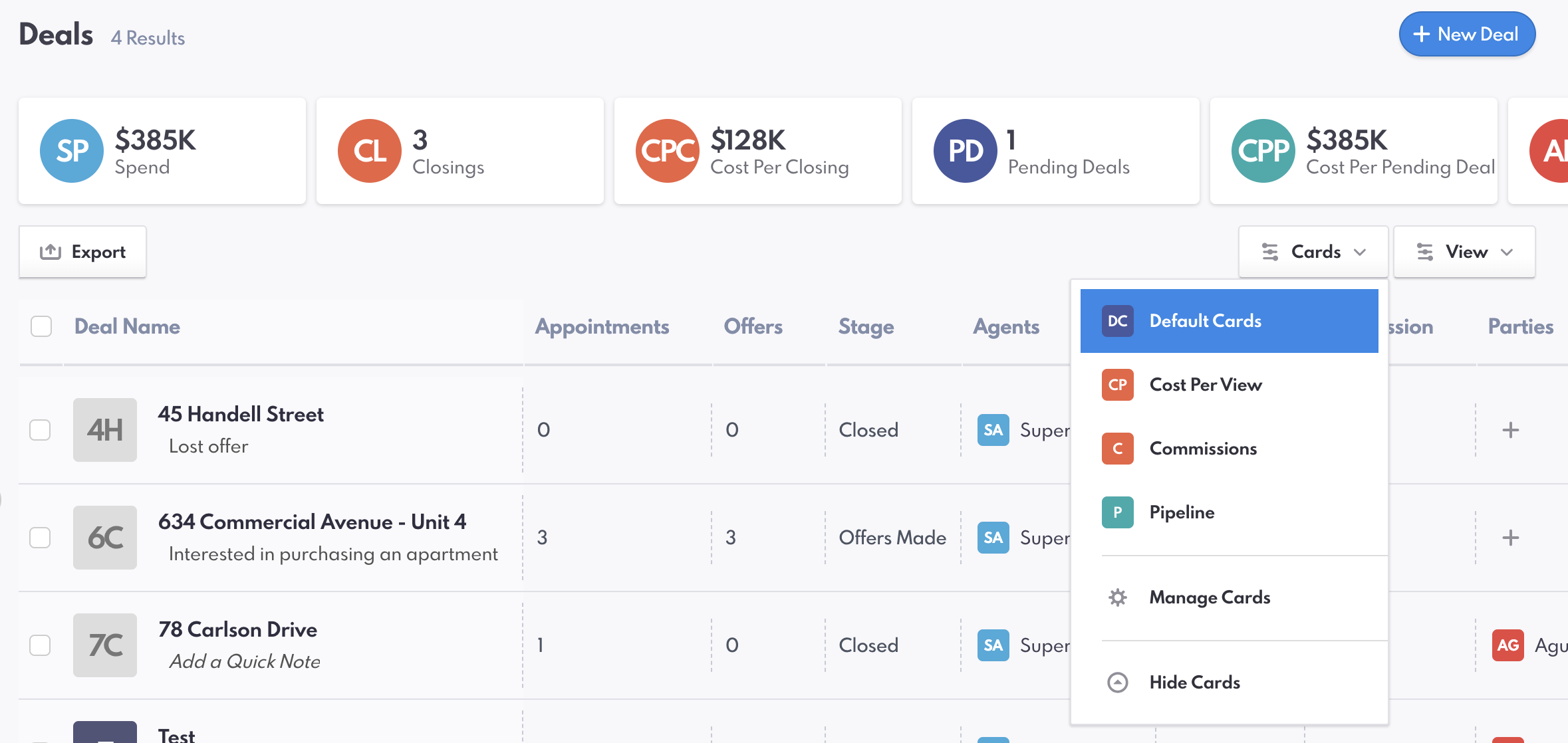The image size is (1568, 743).
Task: Click the Export button
Action: pyautogui.click(x=83, y=252)
